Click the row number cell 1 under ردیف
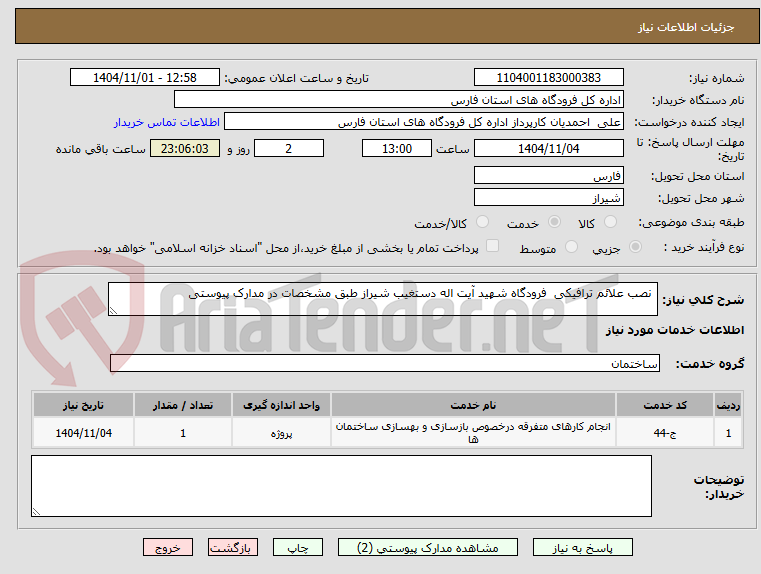 [728, 433]
